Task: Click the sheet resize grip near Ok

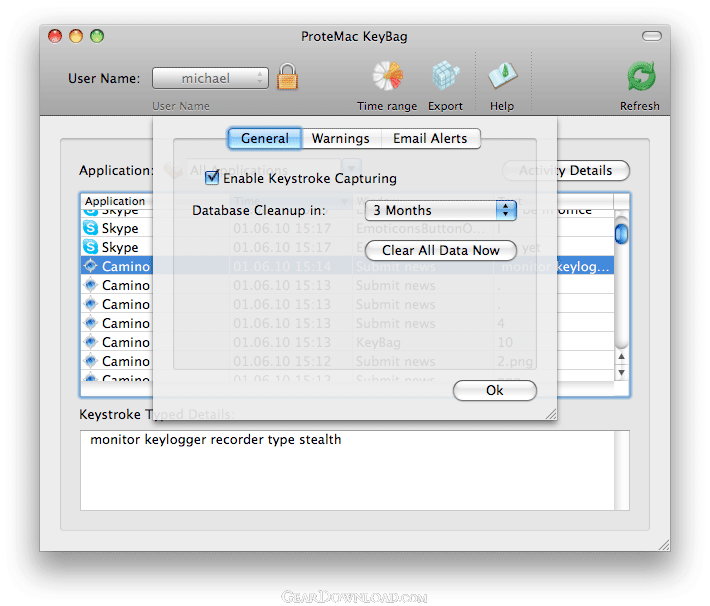Action: tap(551, 414)
